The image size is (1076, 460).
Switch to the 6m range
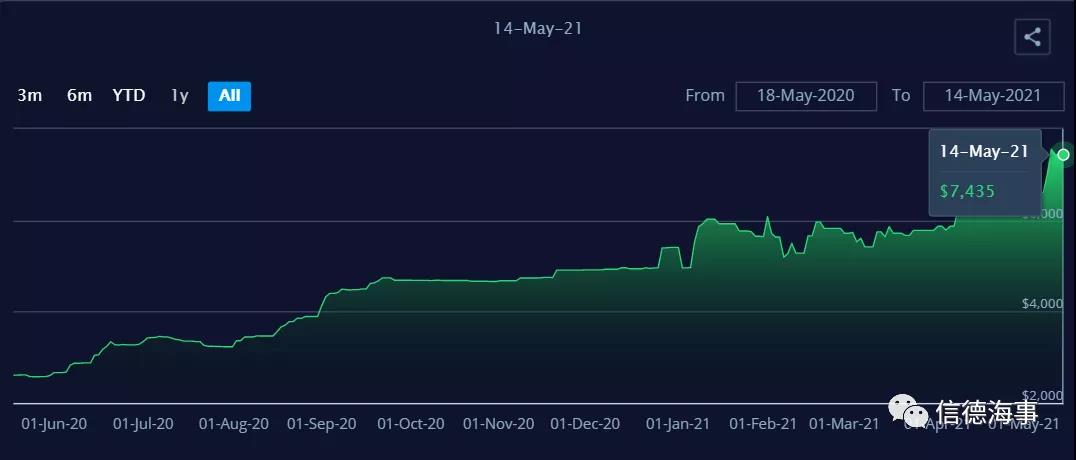pos(79,96)
